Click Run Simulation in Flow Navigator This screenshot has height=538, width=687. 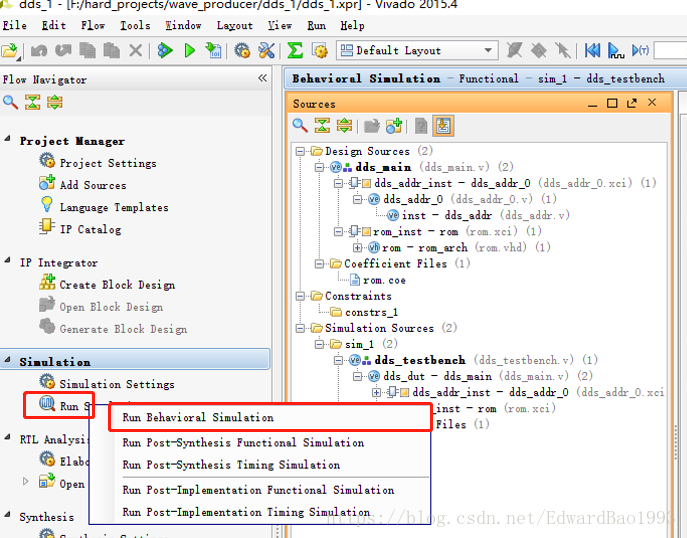pos(64,406)
